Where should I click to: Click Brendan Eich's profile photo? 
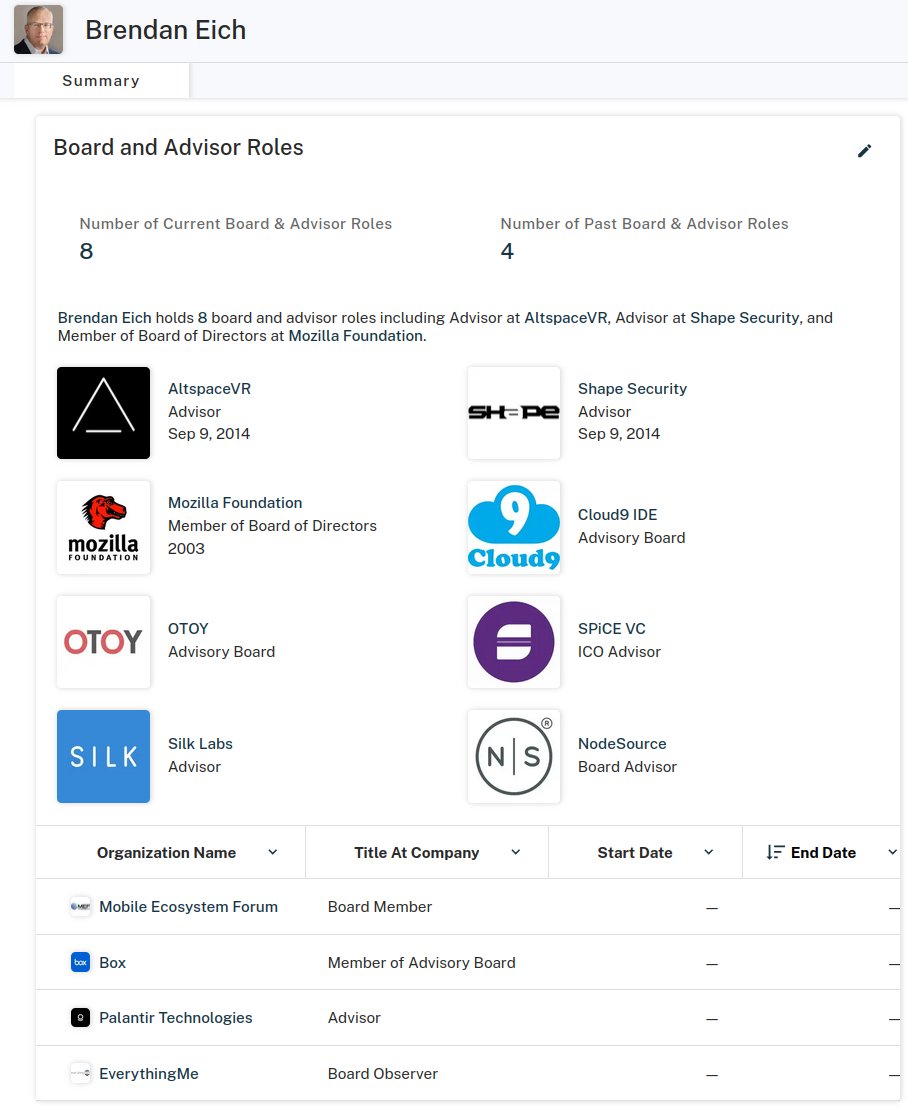[38, 30]
